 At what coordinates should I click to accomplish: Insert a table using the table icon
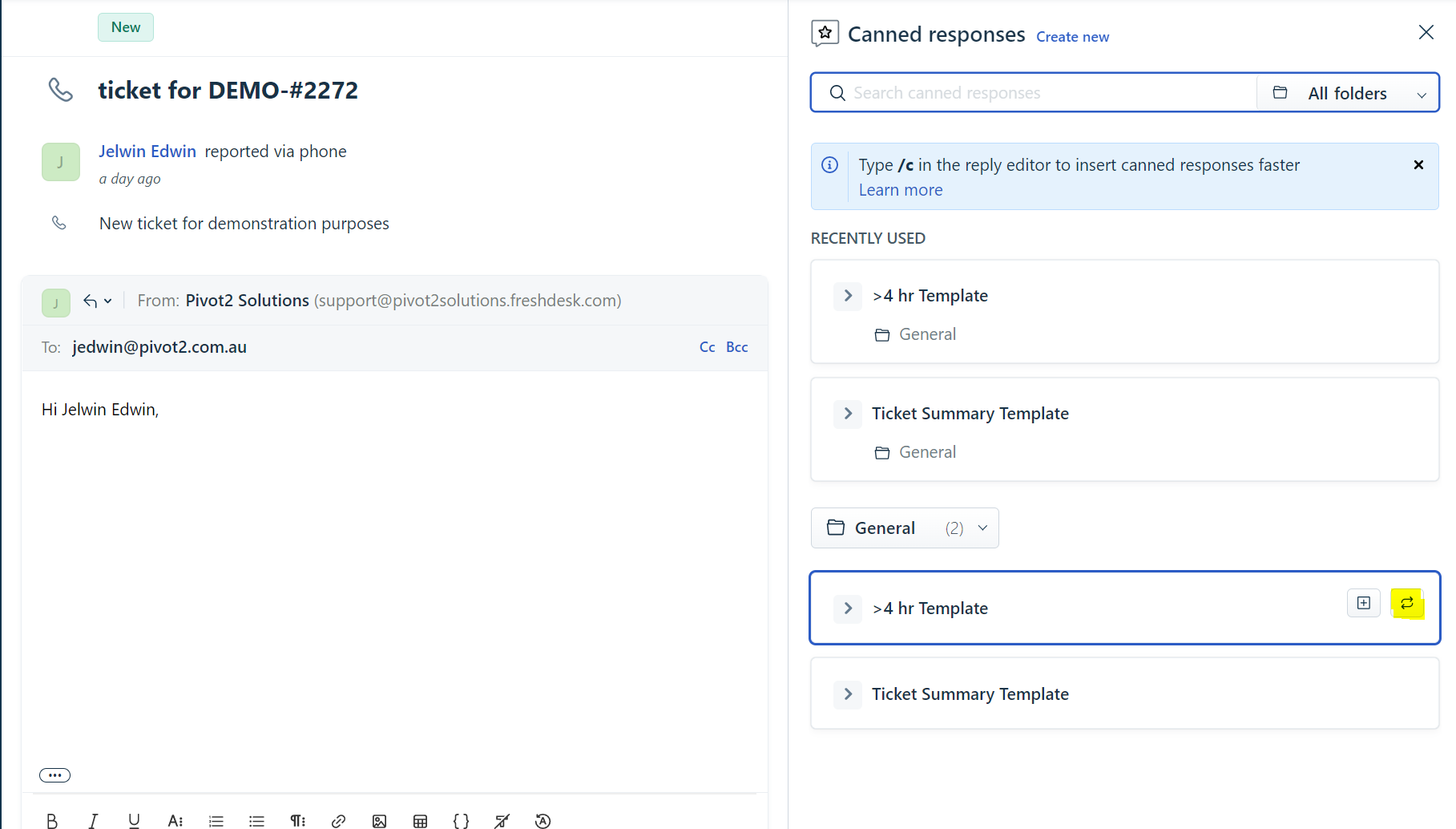(421, 820)
